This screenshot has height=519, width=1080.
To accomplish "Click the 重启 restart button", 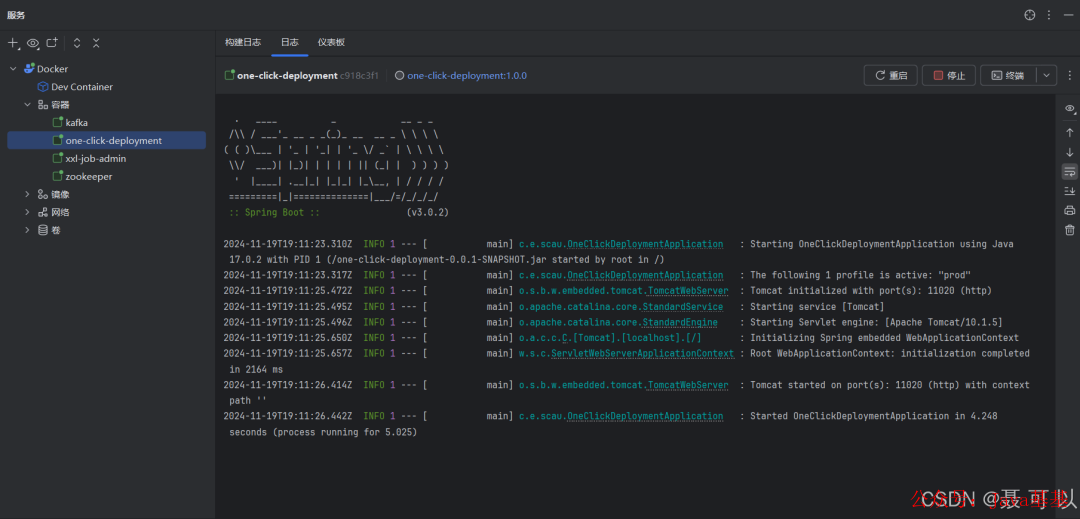I will pos(891,76).
